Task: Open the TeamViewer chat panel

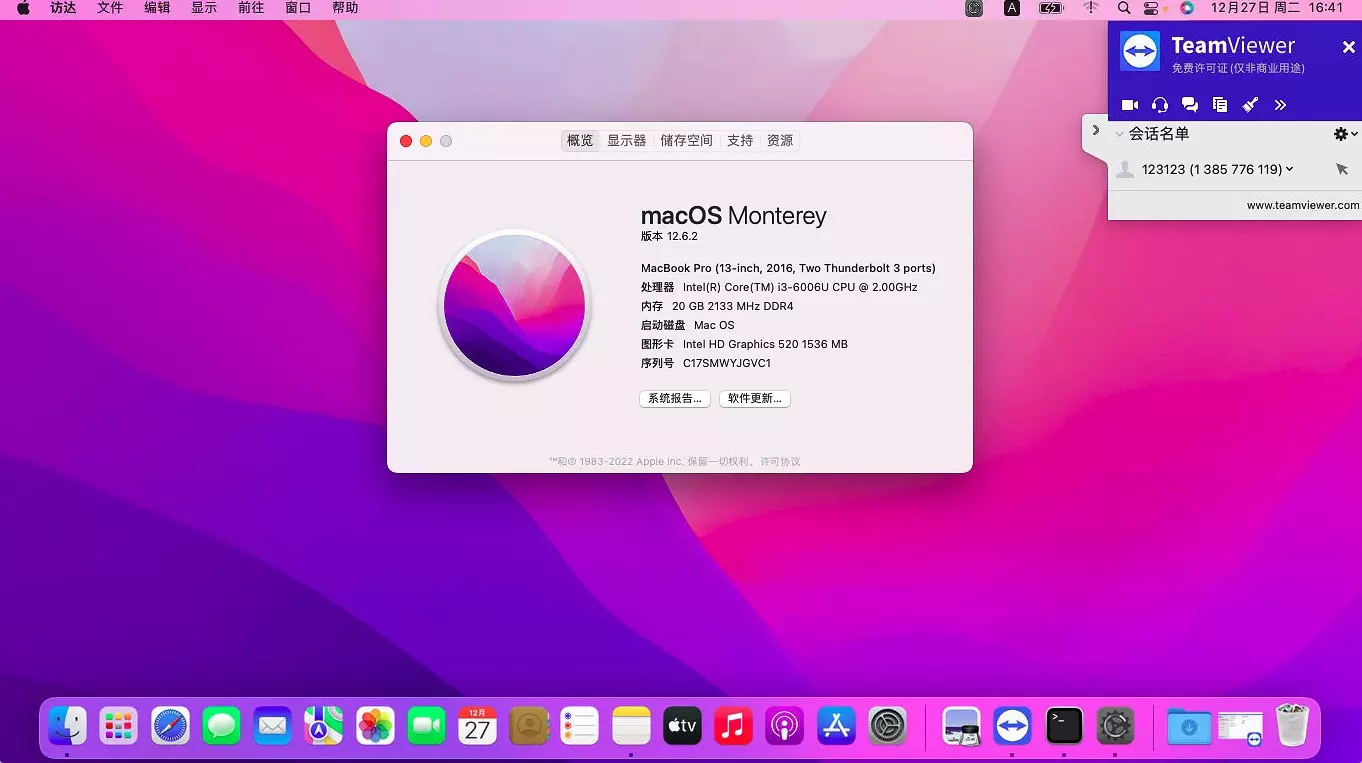Action: tap(1190, 104)
